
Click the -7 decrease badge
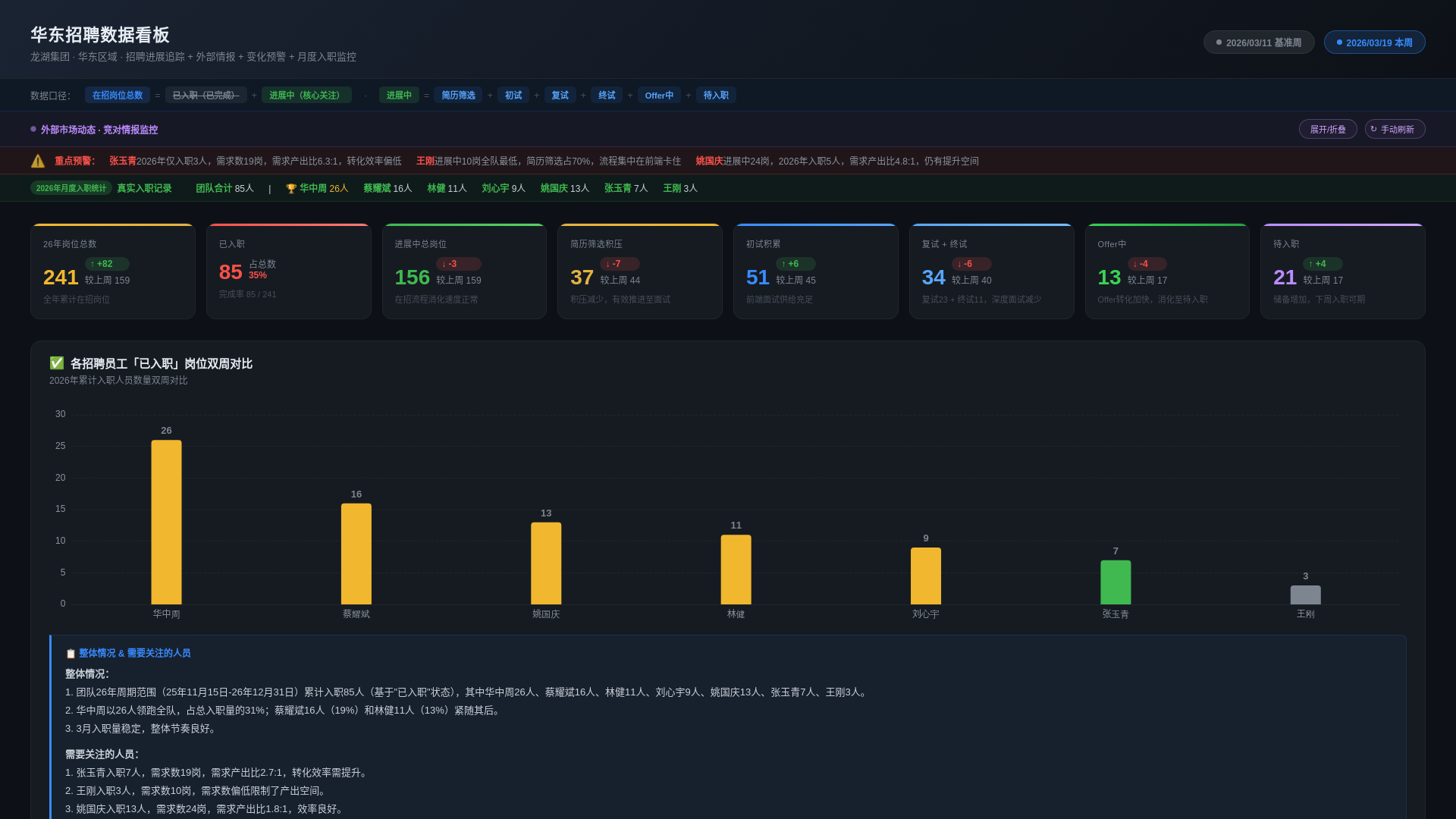[x=620, y=264]
